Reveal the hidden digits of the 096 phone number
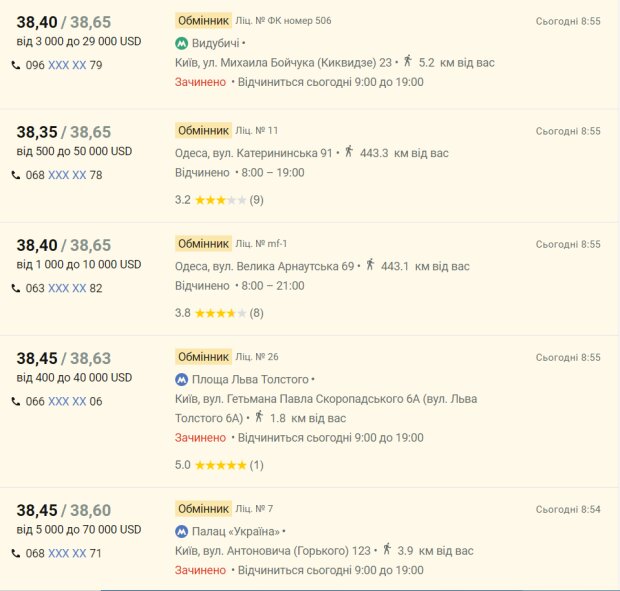 [x=67, y=65]
